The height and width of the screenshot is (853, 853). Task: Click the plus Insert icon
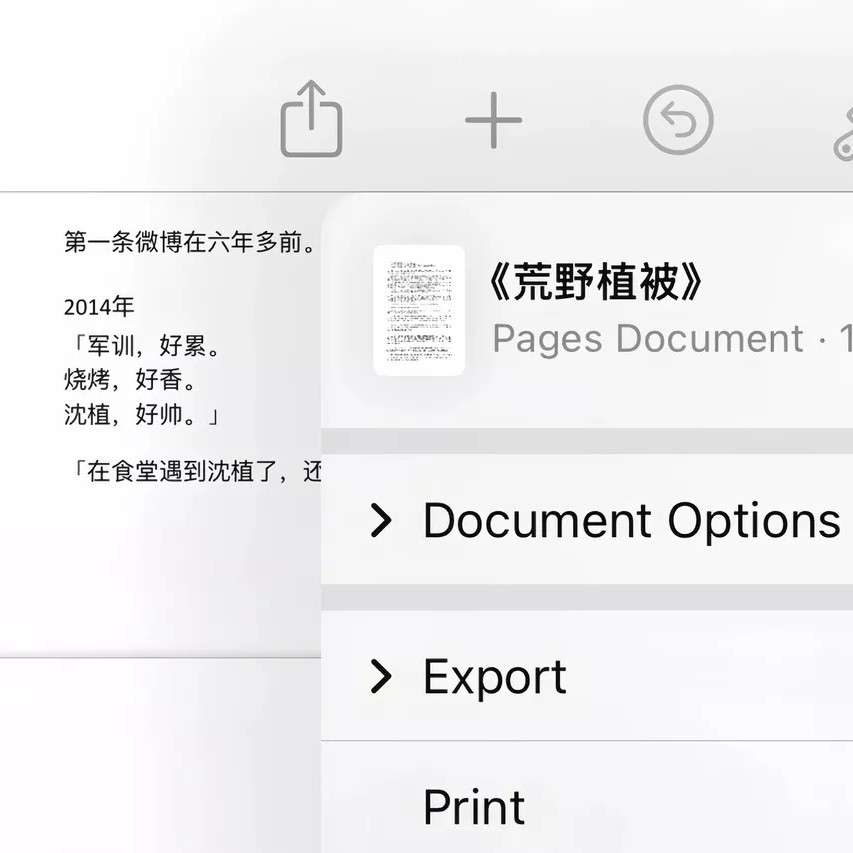(494, 120)
